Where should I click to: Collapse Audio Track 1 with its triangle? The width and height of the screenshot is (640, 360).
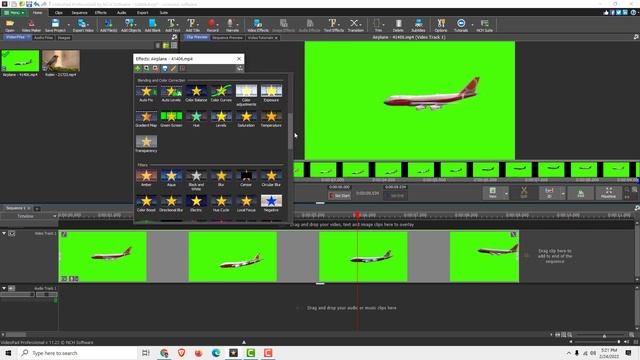(x=4, y=288)
